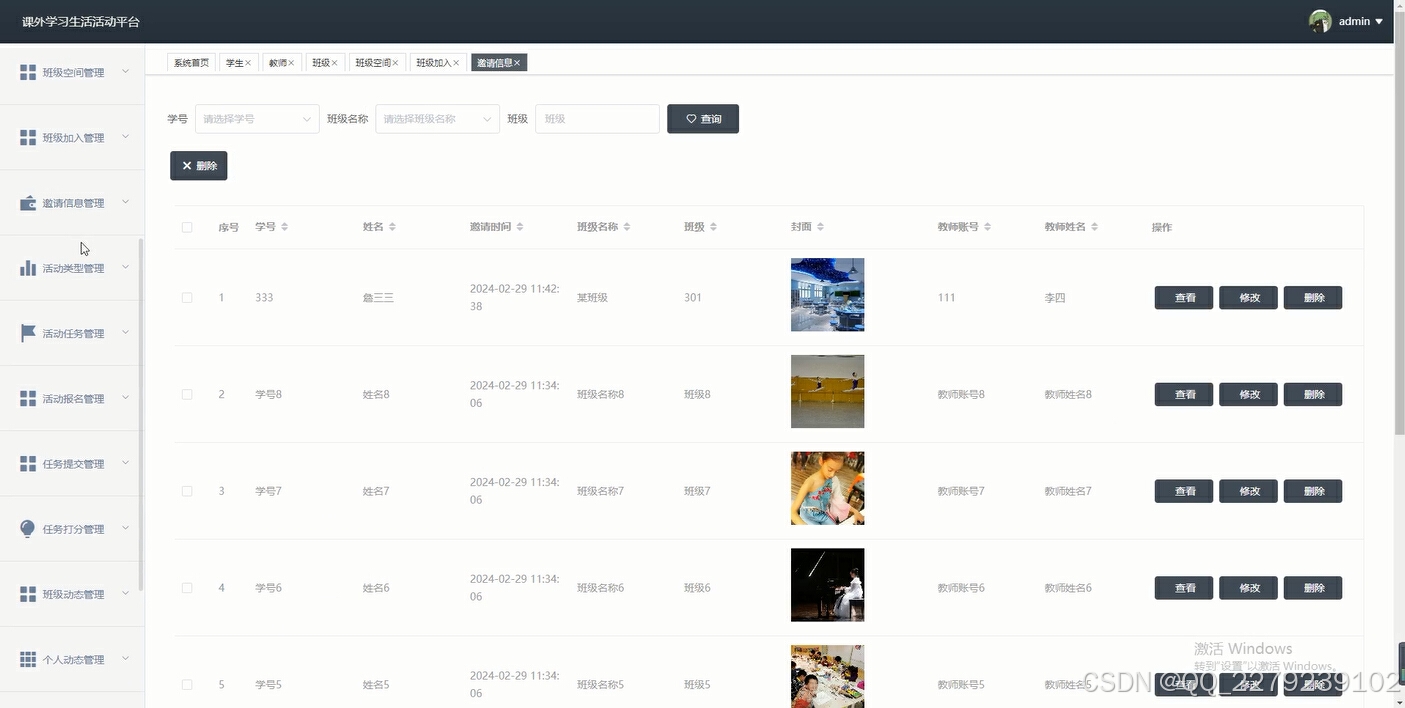1405x708 pixels.
Task: Toggle the select-all checkbox in the table header
Action: [x=187, y=227]
